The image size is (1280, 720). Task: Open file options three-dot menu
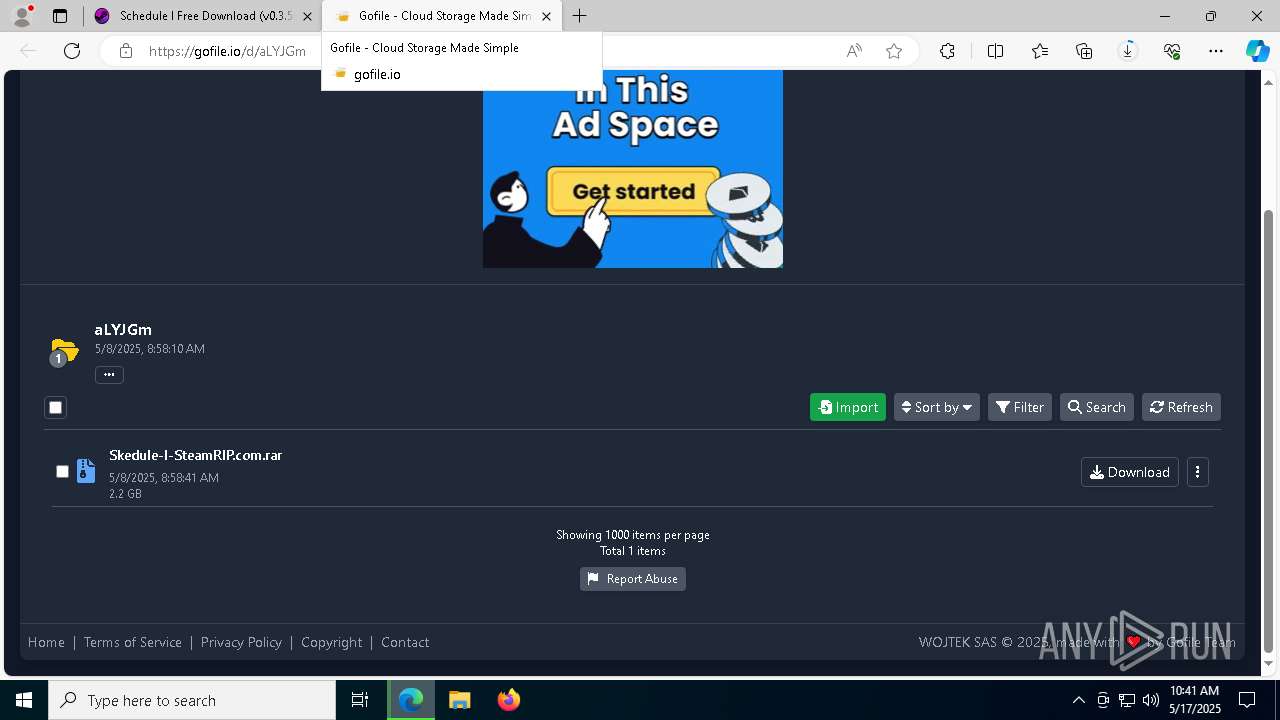[1197, 472]
